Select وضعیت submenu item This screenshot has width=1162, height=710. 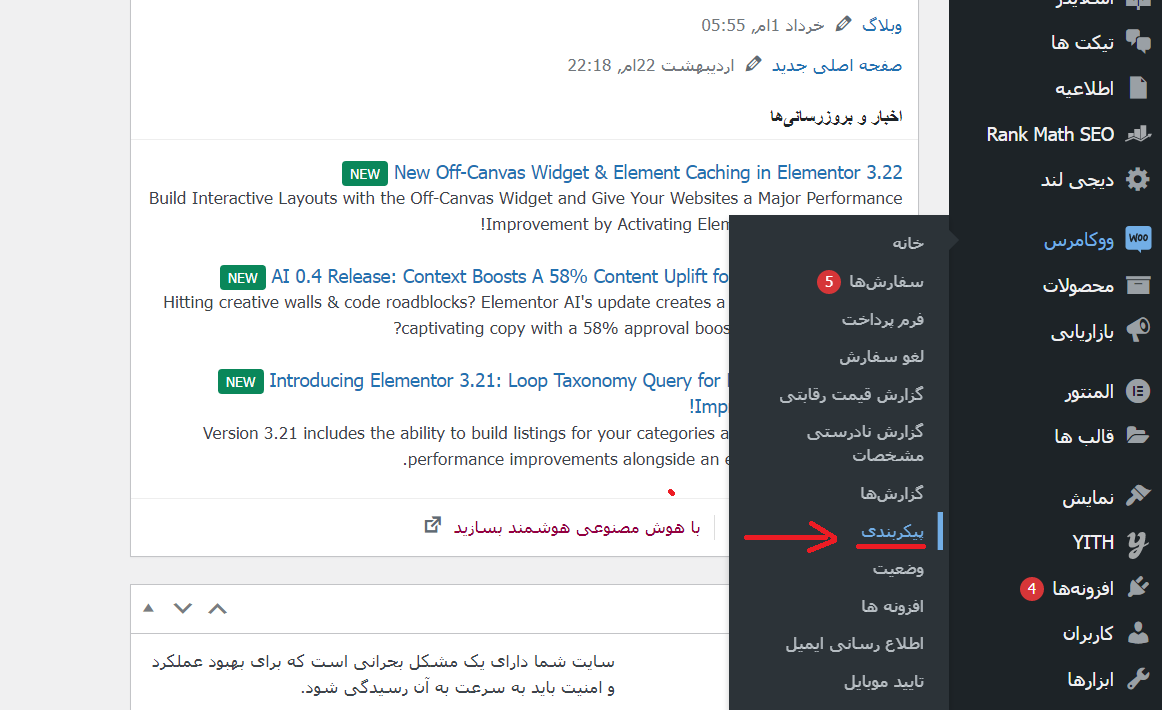(x=897, y=568)
